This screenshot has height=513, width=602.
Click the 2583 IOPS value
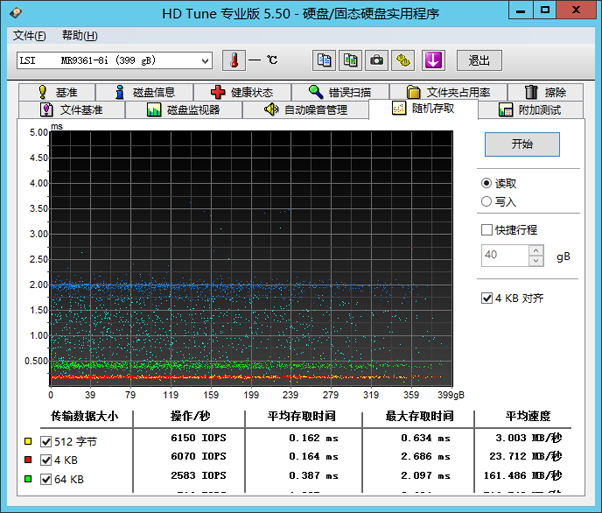point(198,476)
